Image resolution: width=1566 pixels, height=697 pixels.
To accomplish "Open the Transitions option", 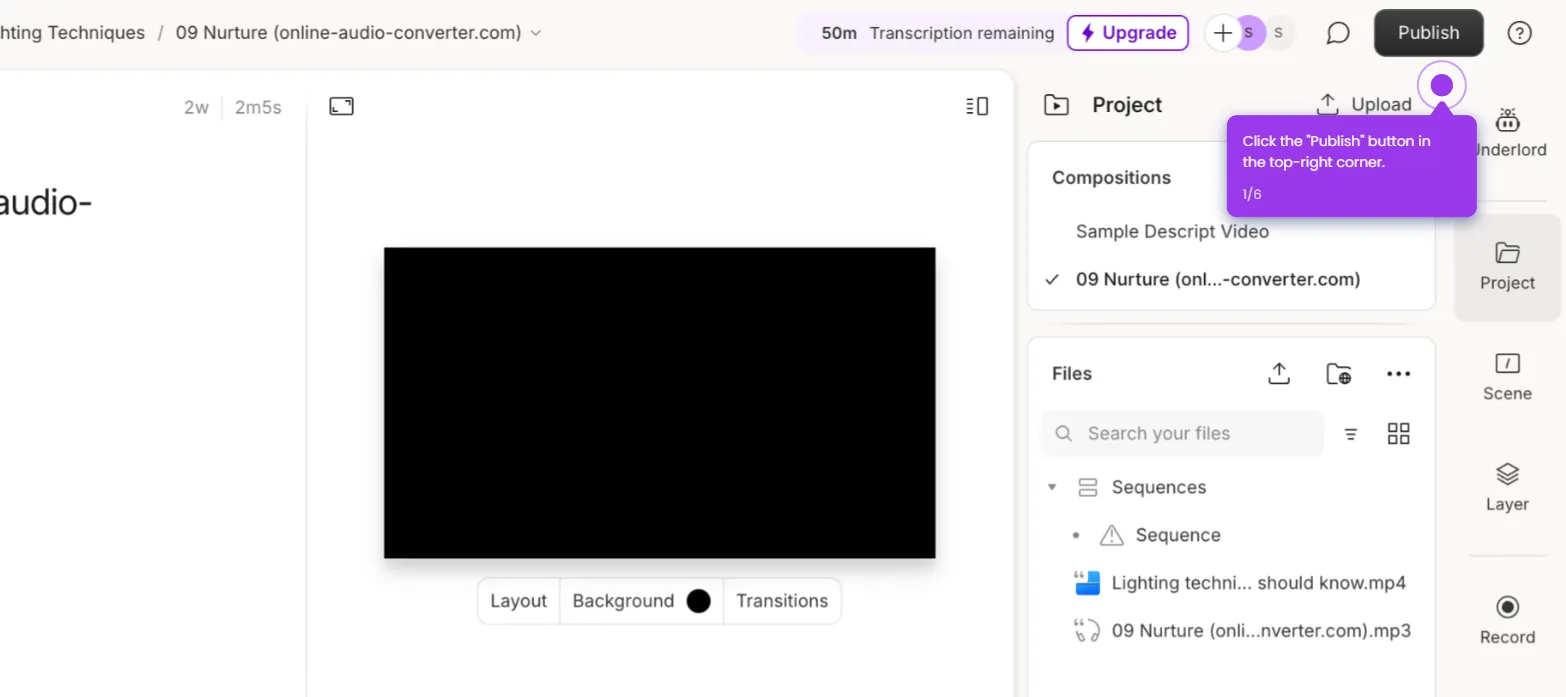I will (x=782, y=601).
